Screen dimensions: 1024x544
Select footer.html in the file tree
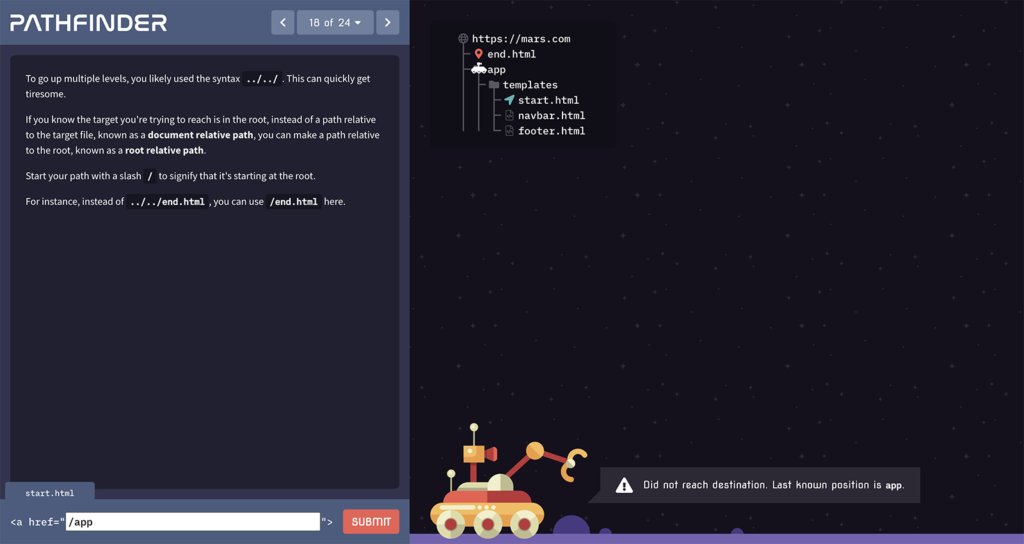(551, 131)
